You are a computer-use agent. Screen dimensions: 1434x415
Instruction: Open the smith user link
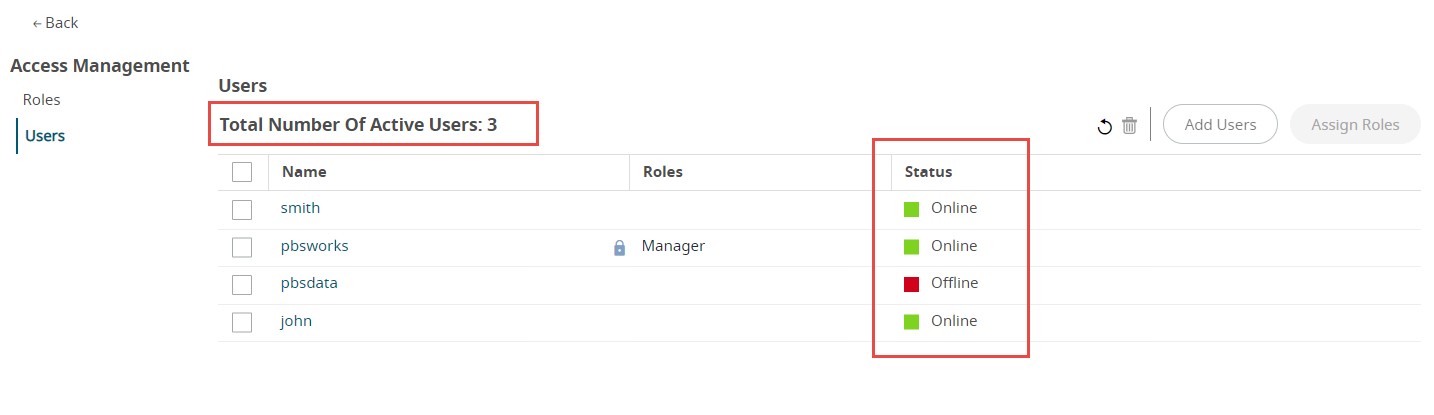point(300,208)
